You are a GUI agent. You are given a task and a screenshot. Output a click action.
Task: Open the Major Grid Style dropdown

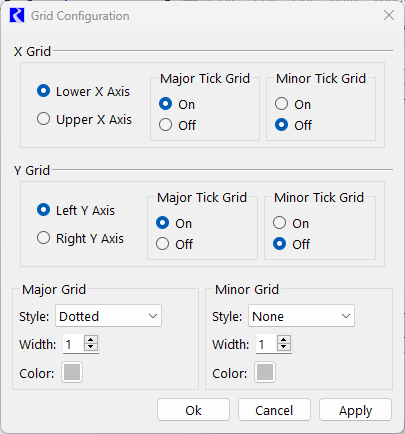tap(108, 316)
